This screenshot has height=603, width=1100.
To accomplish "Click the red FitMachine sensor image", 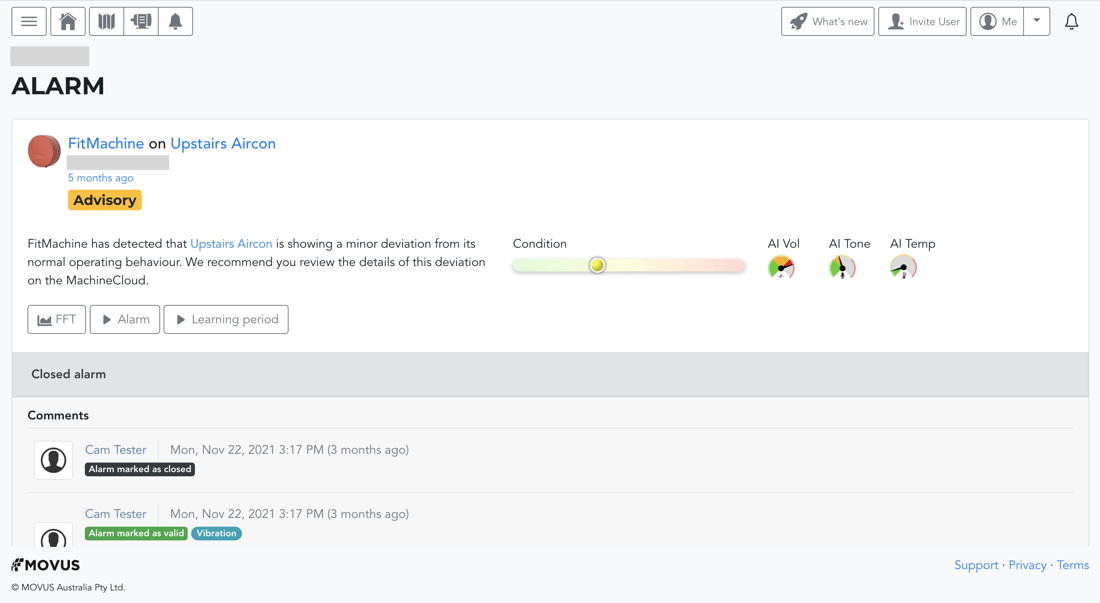I will [44, 151].
